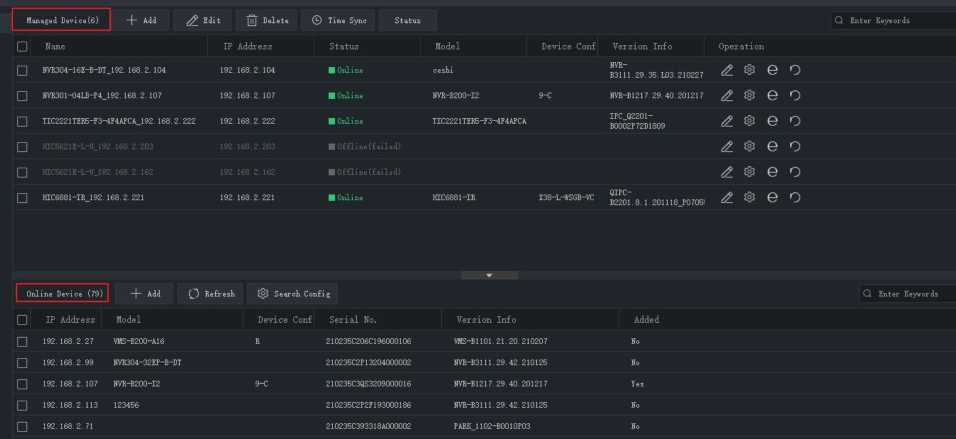
Task: Open Search Config for online devices
Action: [293, 294]
